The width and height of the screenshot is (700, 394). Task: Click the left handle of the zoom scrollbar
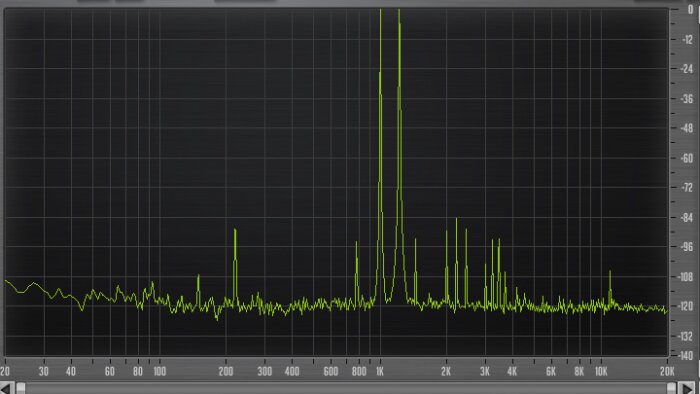pyautogui.click(x=21, y=388)
